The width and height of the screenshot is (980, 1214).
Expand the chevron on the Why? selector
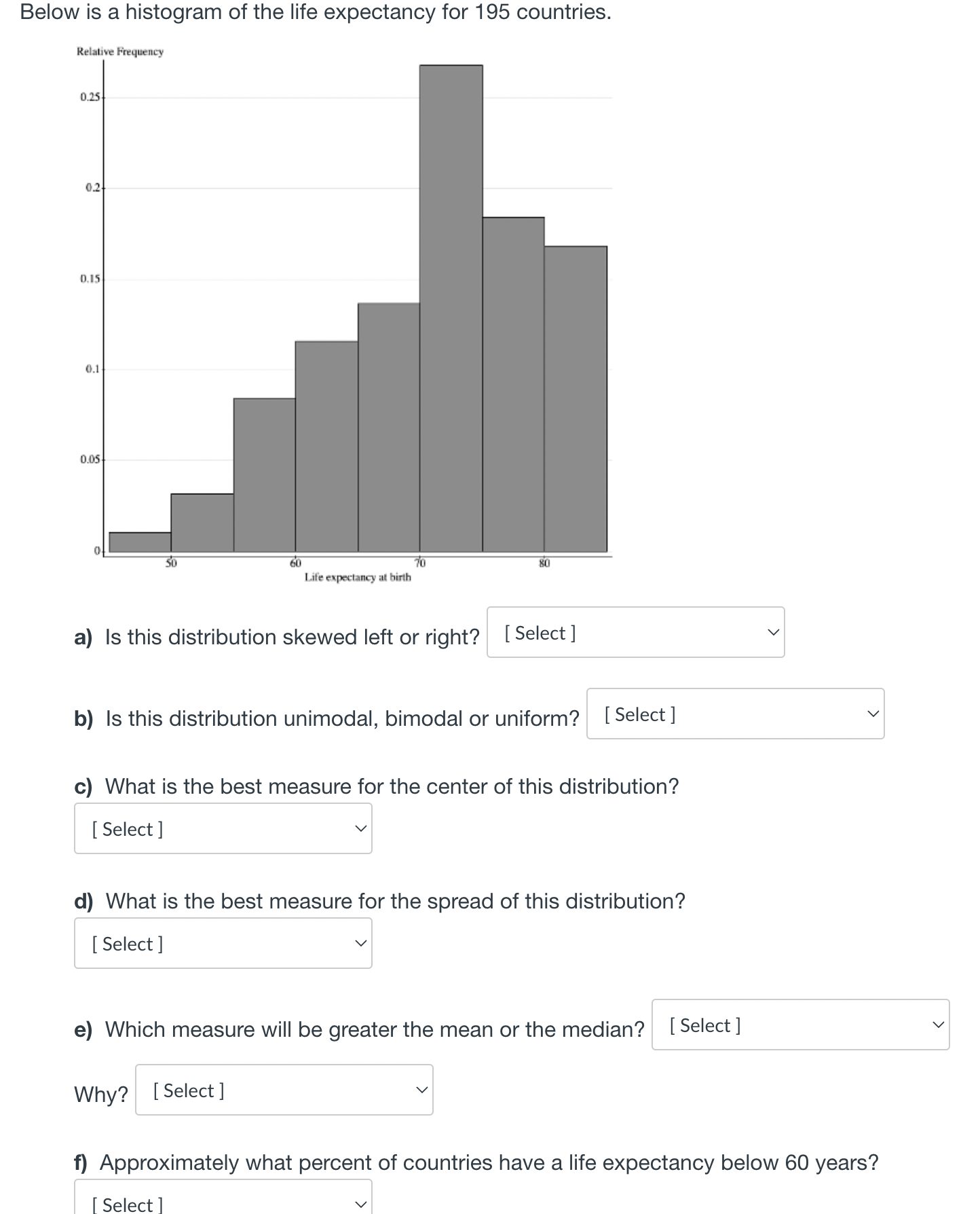click(421, 1090)
